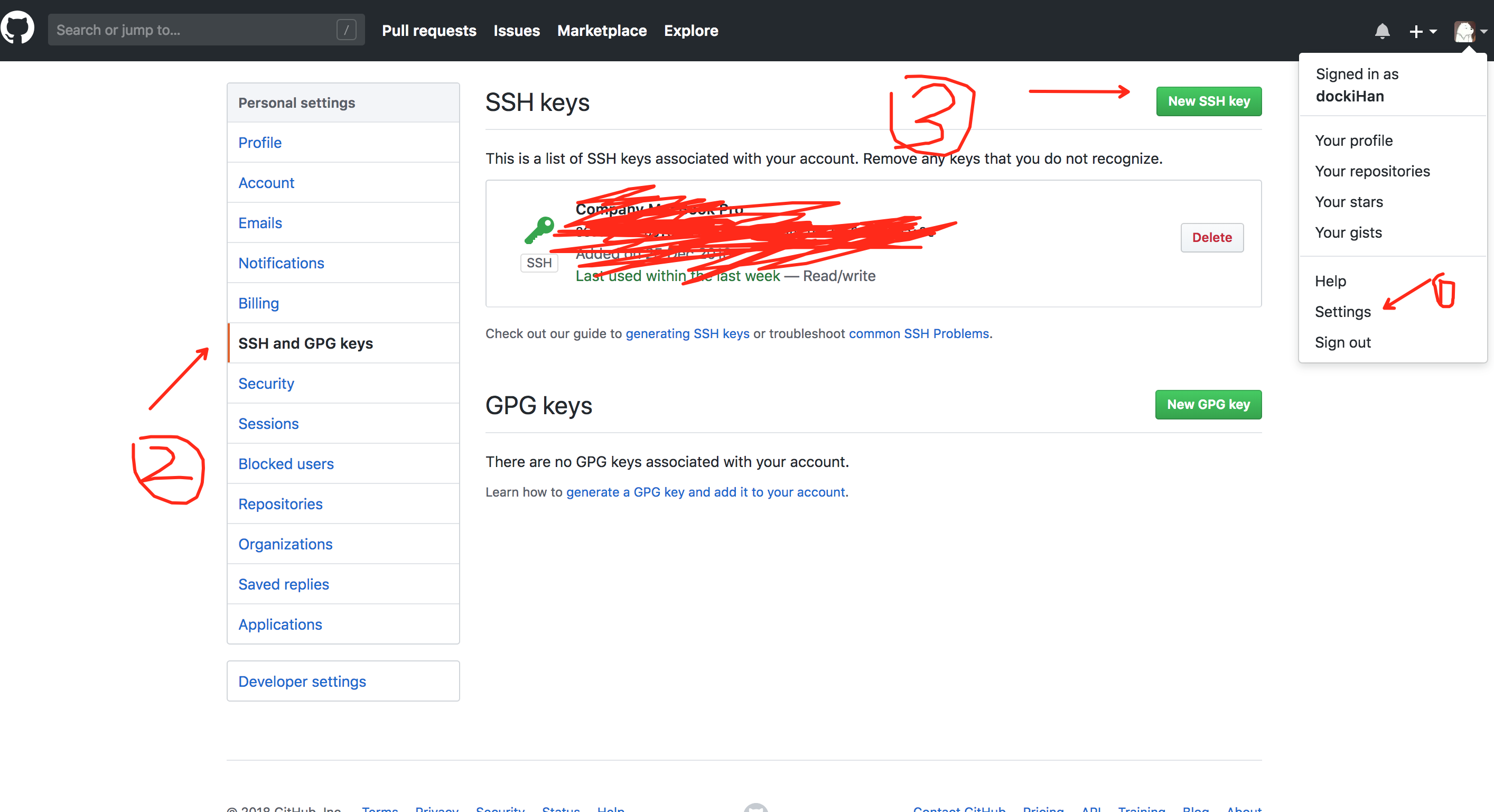Click the green SSH key icon
The width and height of the screenshot is (1494, 812).
tap(539, 230)
